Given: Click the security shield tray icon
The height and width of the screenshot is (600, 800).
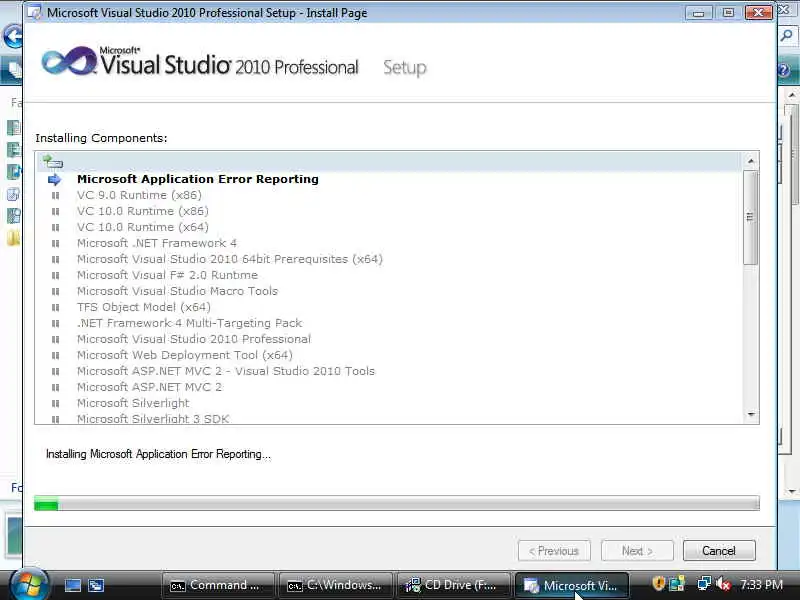Looking at the screenshot, I should 659,583.
